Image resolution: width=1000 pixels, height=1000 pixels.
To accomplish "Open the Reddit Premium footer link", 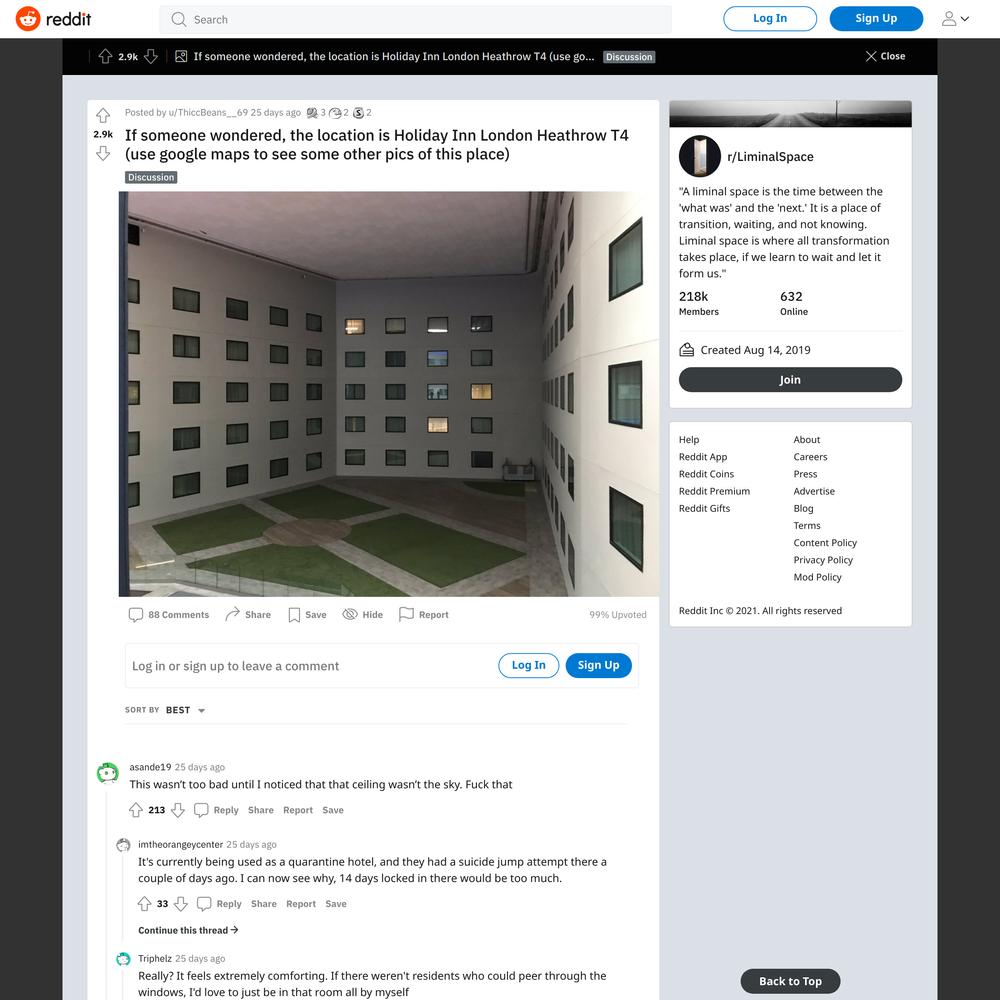I will tap(714, 491).
